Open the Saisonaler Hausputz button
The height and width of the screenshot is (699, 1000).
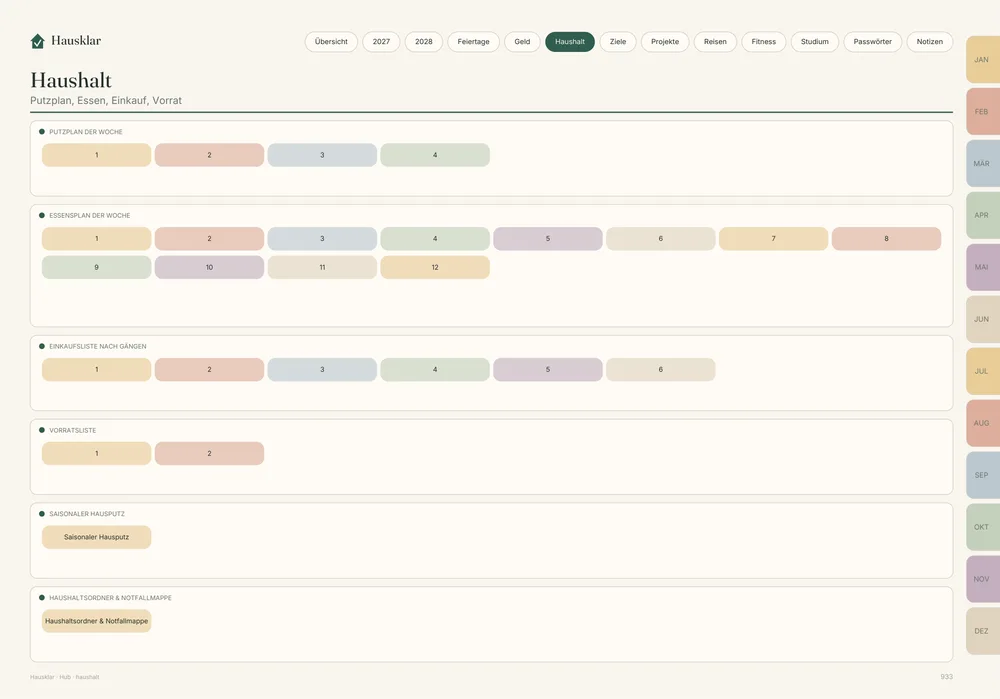point(96,537)
